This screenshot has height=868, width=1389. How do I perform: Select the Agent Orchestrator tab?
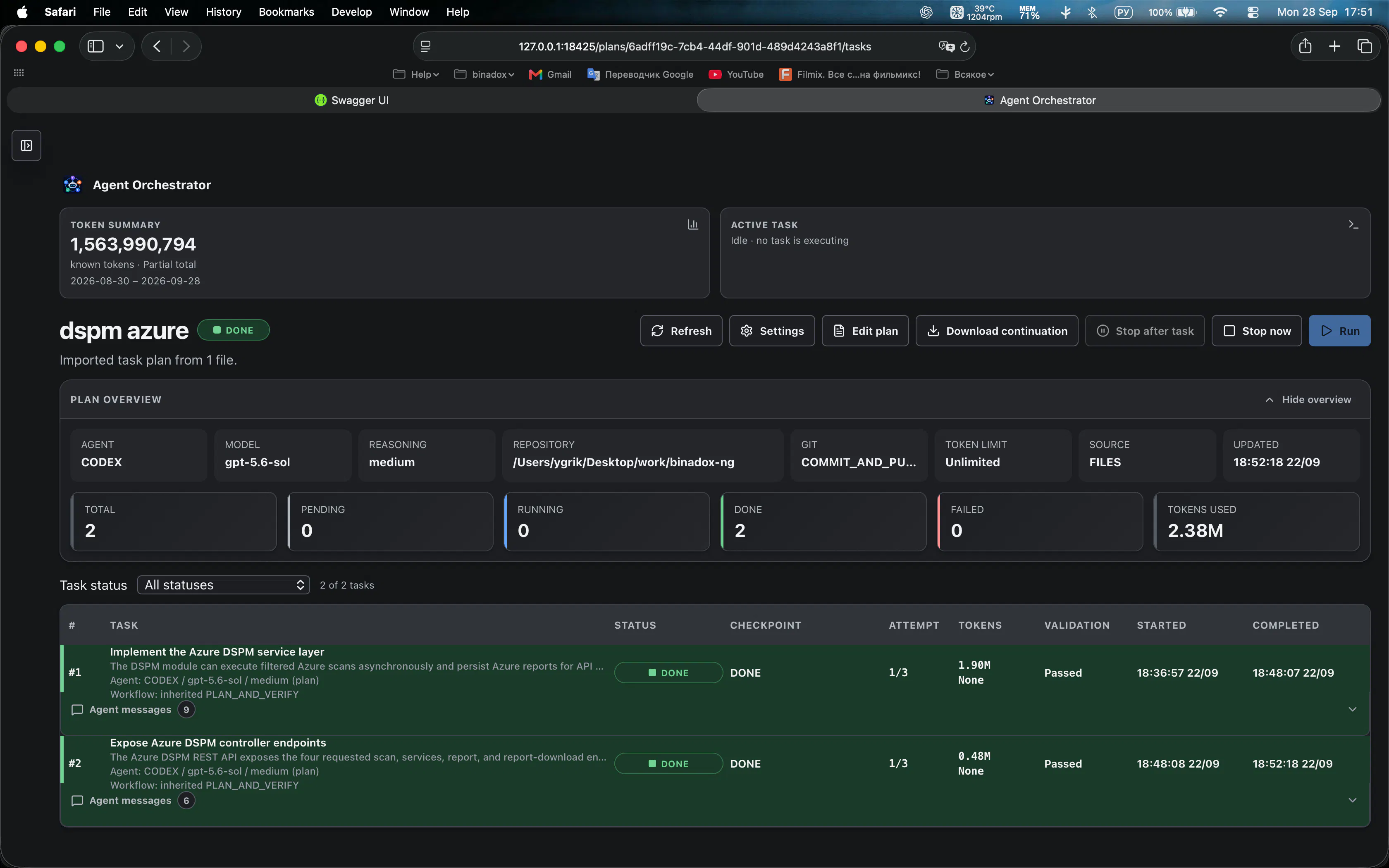tap(1039, 100)
